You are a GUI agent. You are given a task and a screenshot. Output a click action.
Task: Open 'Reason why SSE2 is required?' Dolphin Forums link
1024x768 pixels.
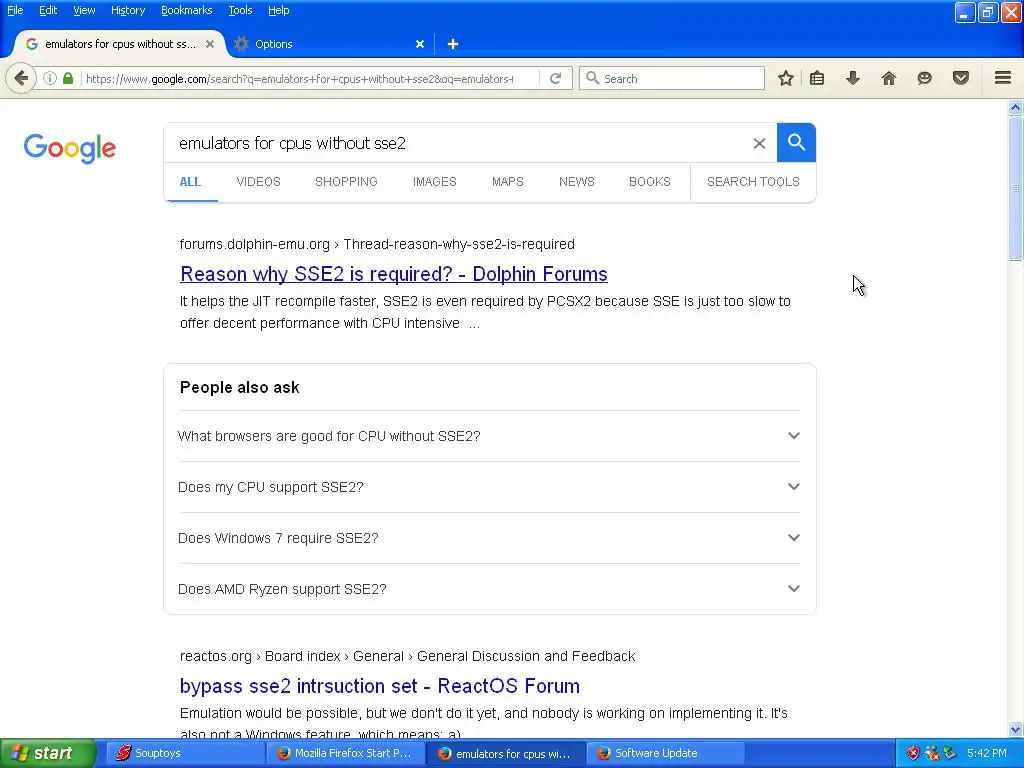click(394, 274)
